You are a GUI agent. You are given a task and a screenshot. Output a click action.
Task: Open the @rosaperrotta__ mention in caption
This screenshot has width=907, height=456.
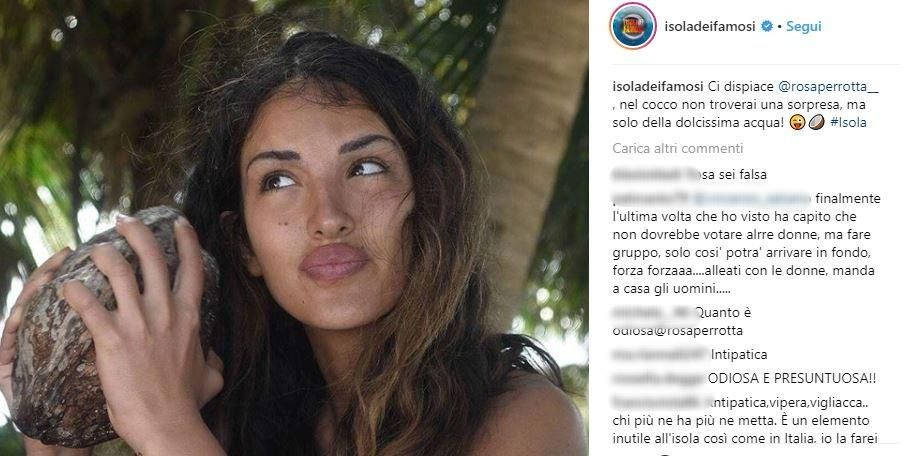(820, 87)
